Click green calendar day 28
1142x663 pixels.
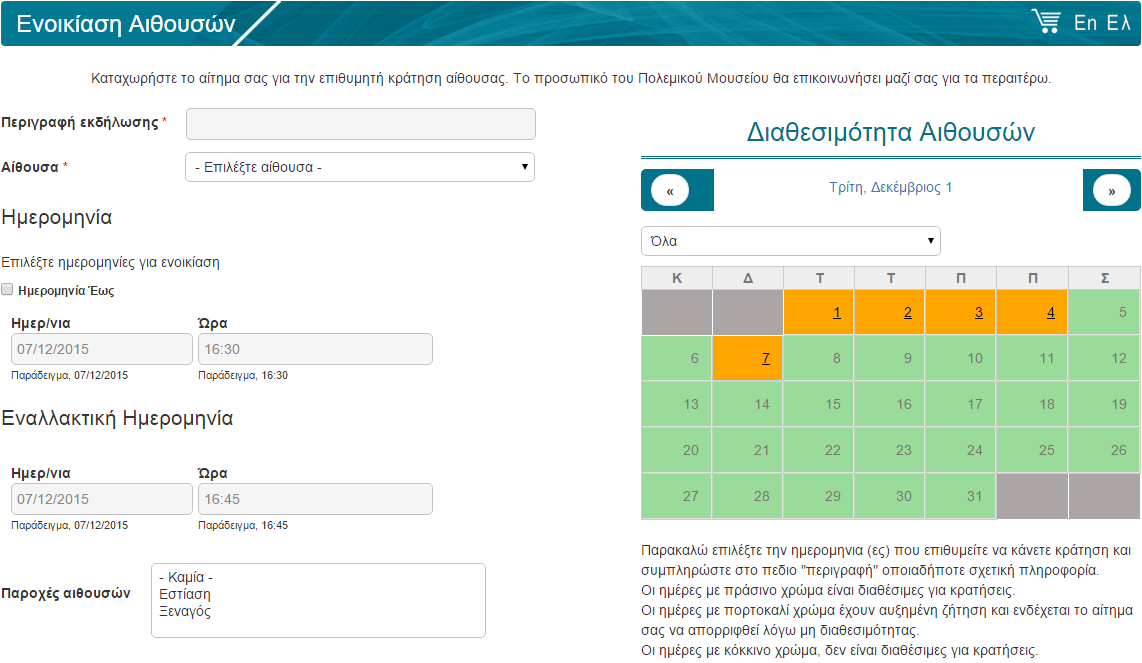point(748,496)
